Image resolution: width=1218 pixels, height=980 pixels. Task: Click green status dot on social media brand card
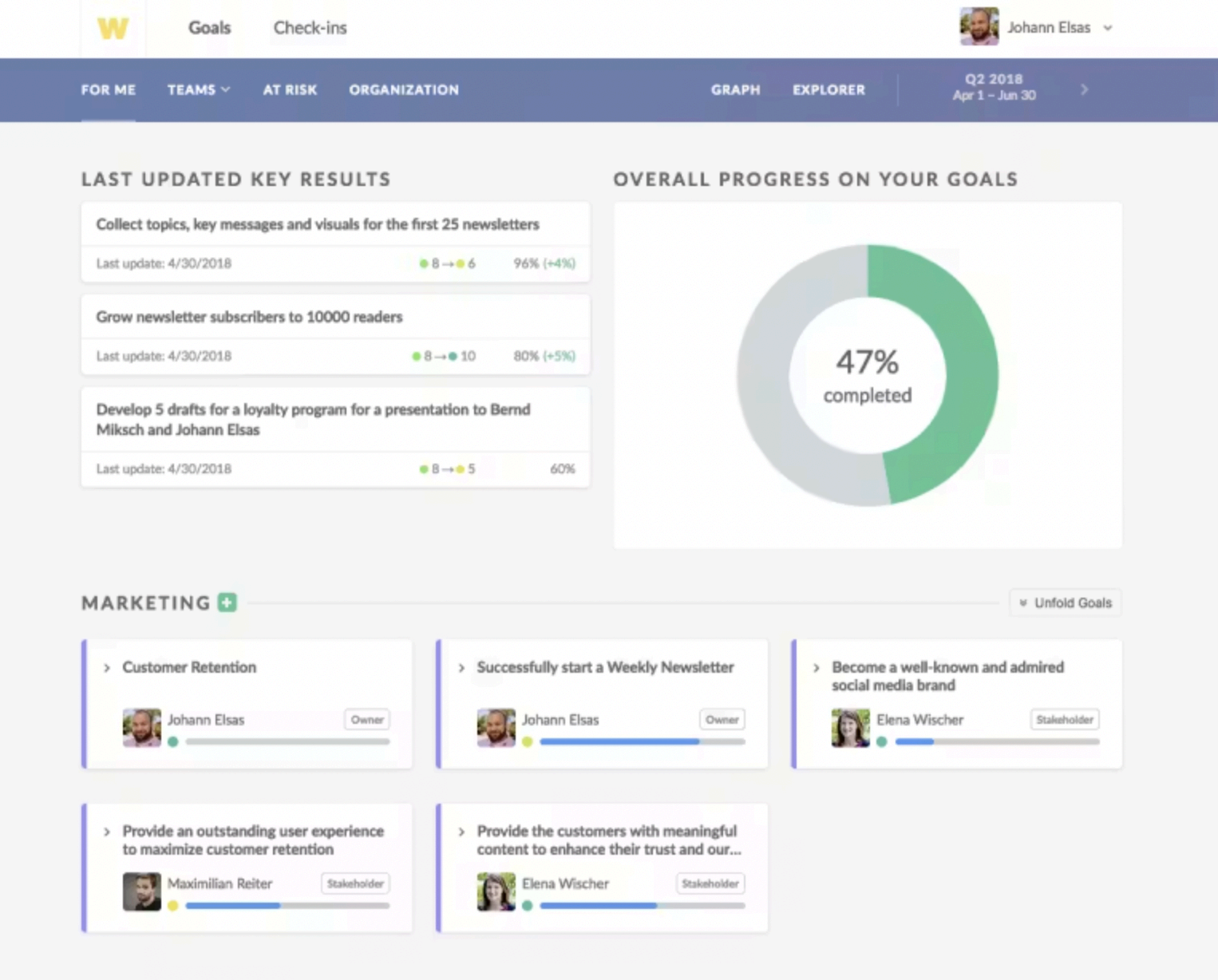tap(882, 741)
